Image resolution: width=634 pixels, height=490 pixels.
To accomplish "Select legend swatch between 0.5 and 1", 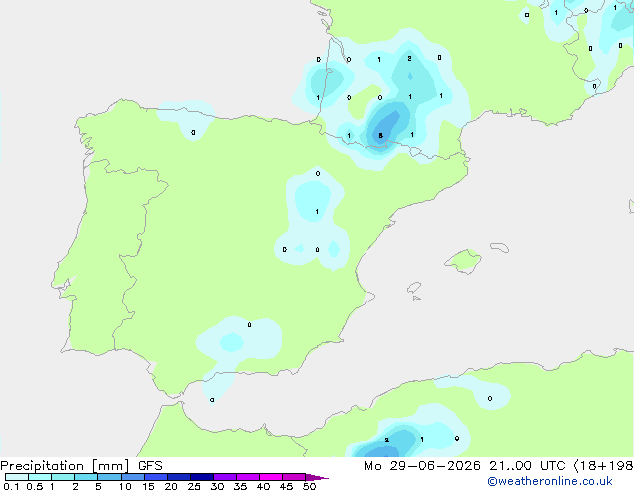I will point(40,477).
